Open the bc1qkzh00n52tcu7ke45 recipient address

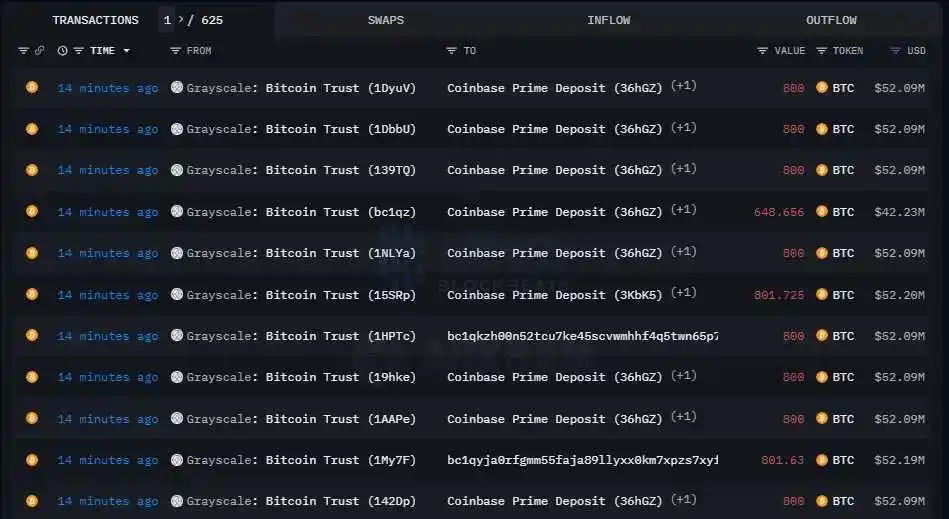click(582, 336)
